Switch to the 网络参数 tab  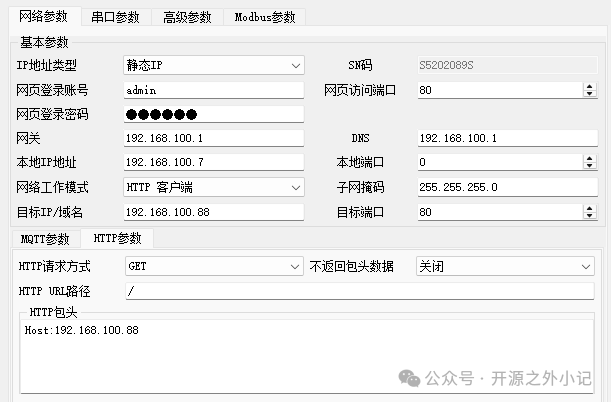point(44,16)
